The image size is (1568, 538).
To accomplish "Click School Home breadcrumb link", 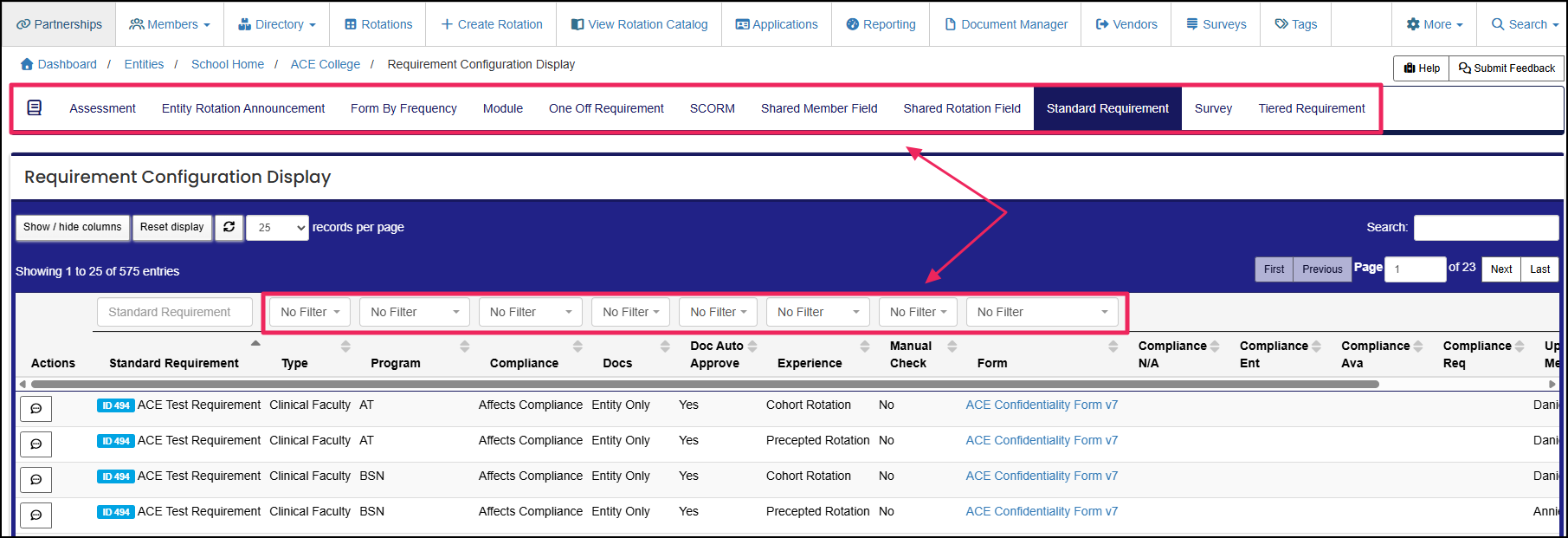I will tap(228, 64).
